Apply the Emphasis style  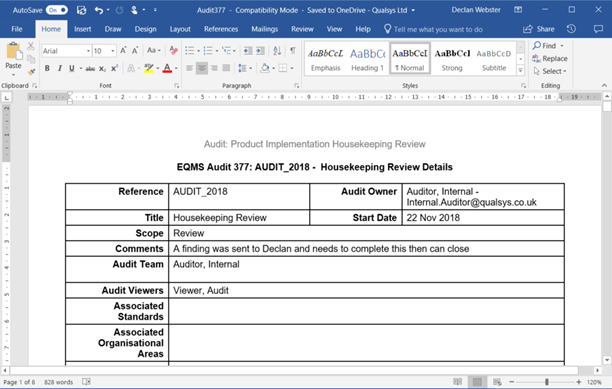coord(326,59)
